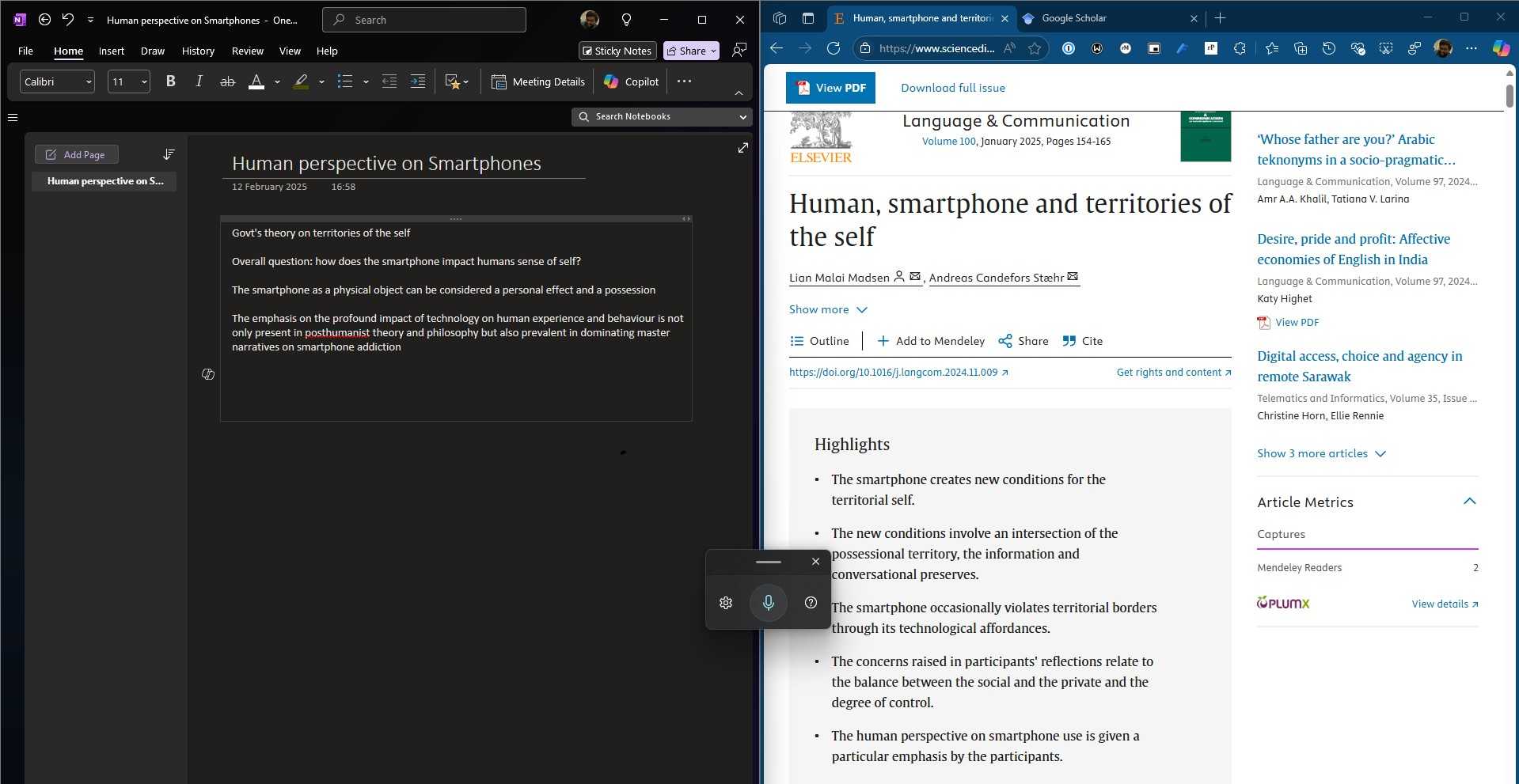Click the View PDF button

point(830,88)
